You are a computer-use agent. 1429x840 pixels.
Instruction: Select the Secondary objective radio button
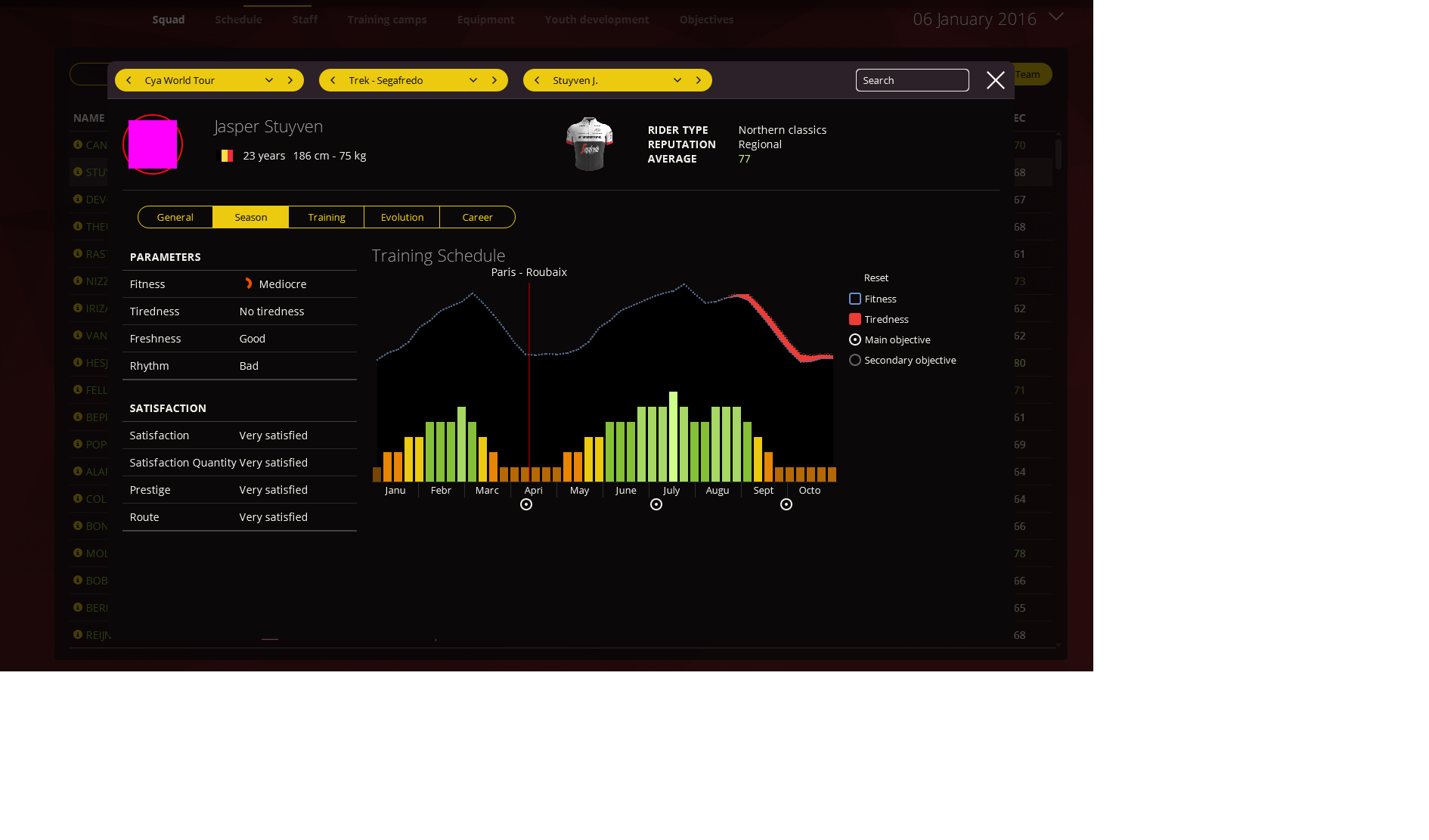coord(855,361)
